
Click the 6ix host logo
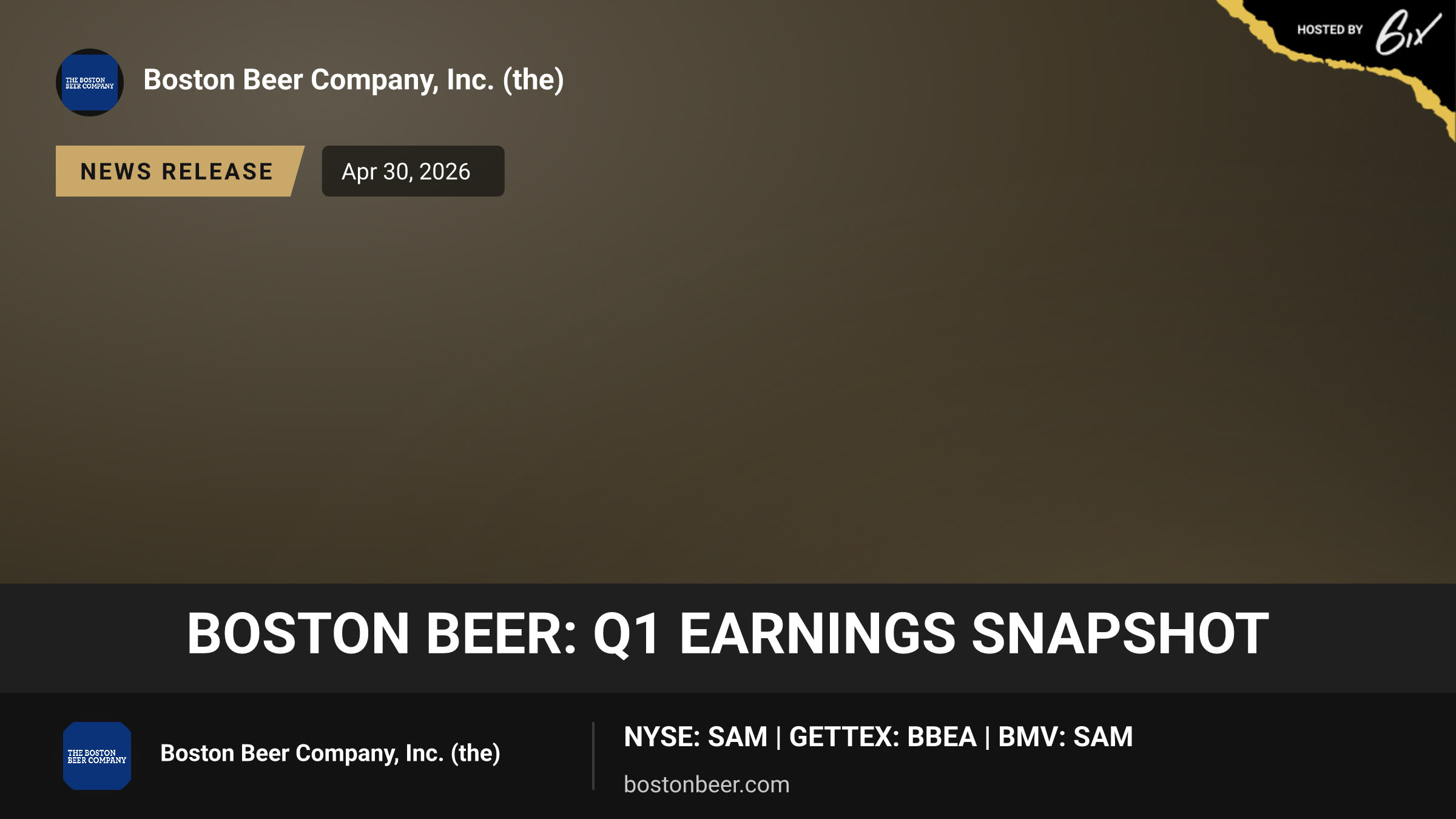click(1407, 33)
